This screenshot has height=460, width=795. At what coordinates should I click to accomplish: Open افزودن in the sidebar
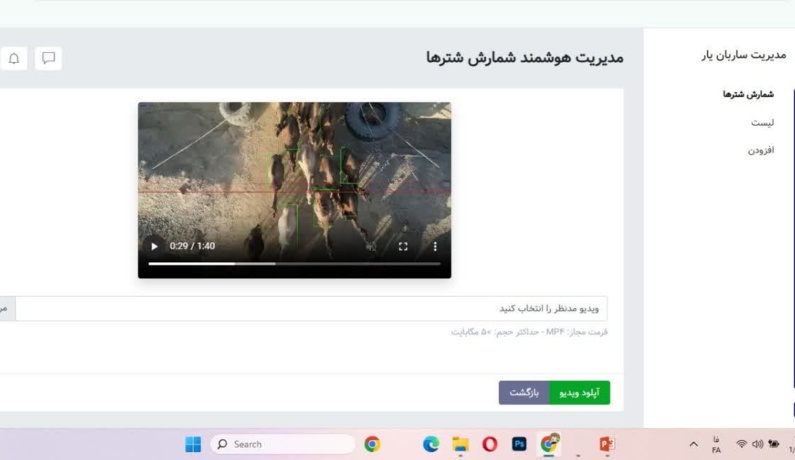[761, 150]
